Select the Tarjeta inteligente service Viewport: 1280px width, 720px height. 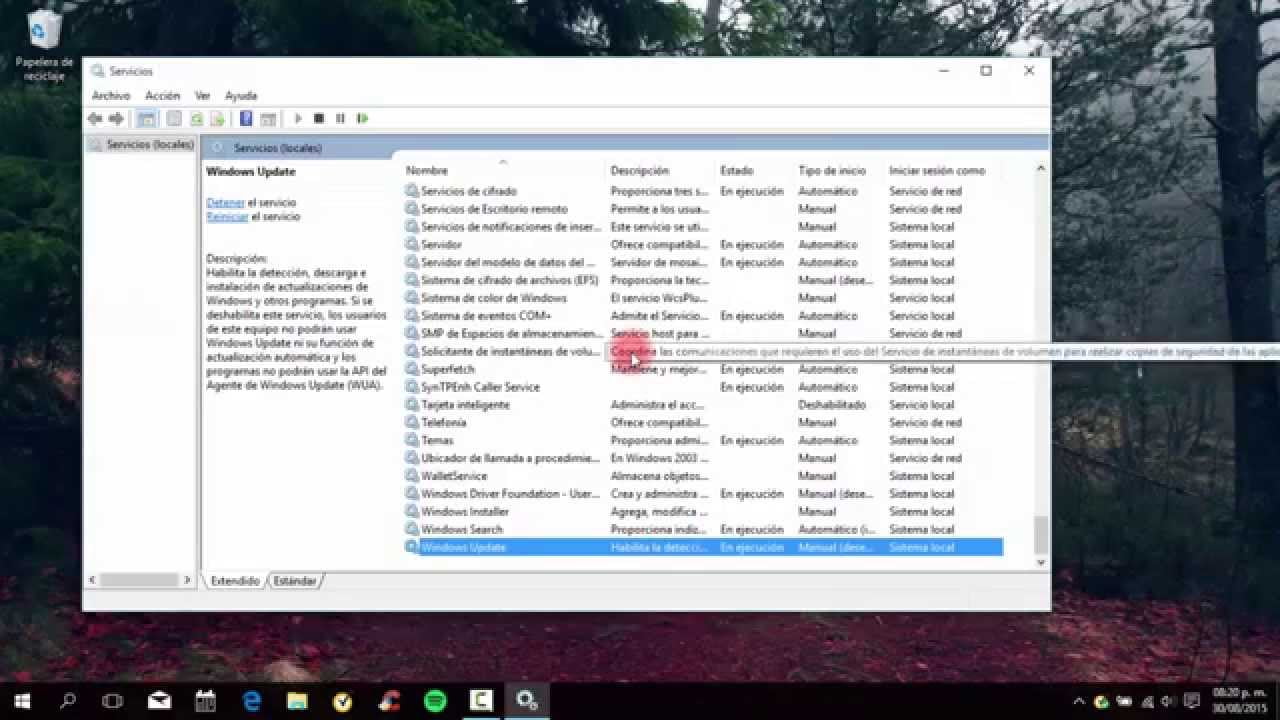point(703,405)
